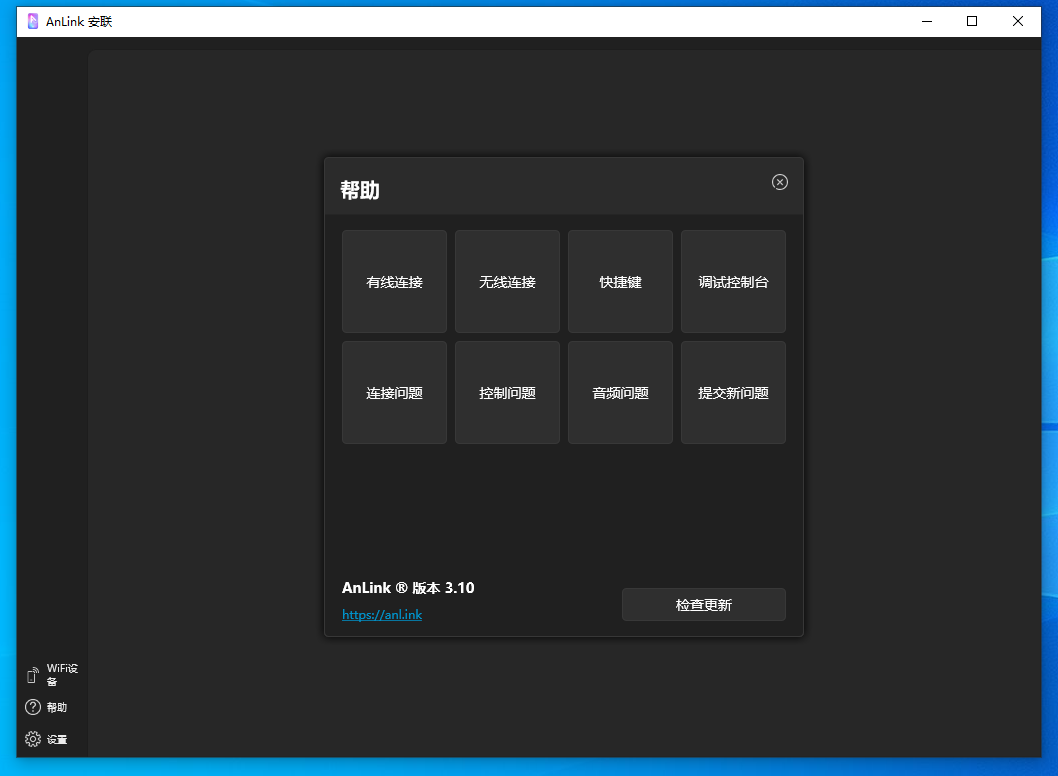Click the WiFi设备 phone icon in sidebar
This screenshot has height=776, width=1058.
[x=32, y=675]
